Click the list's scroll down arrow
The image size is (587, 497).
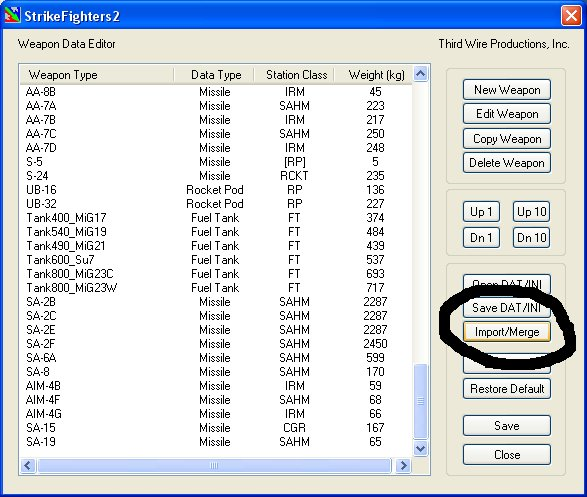coord(420,448)
